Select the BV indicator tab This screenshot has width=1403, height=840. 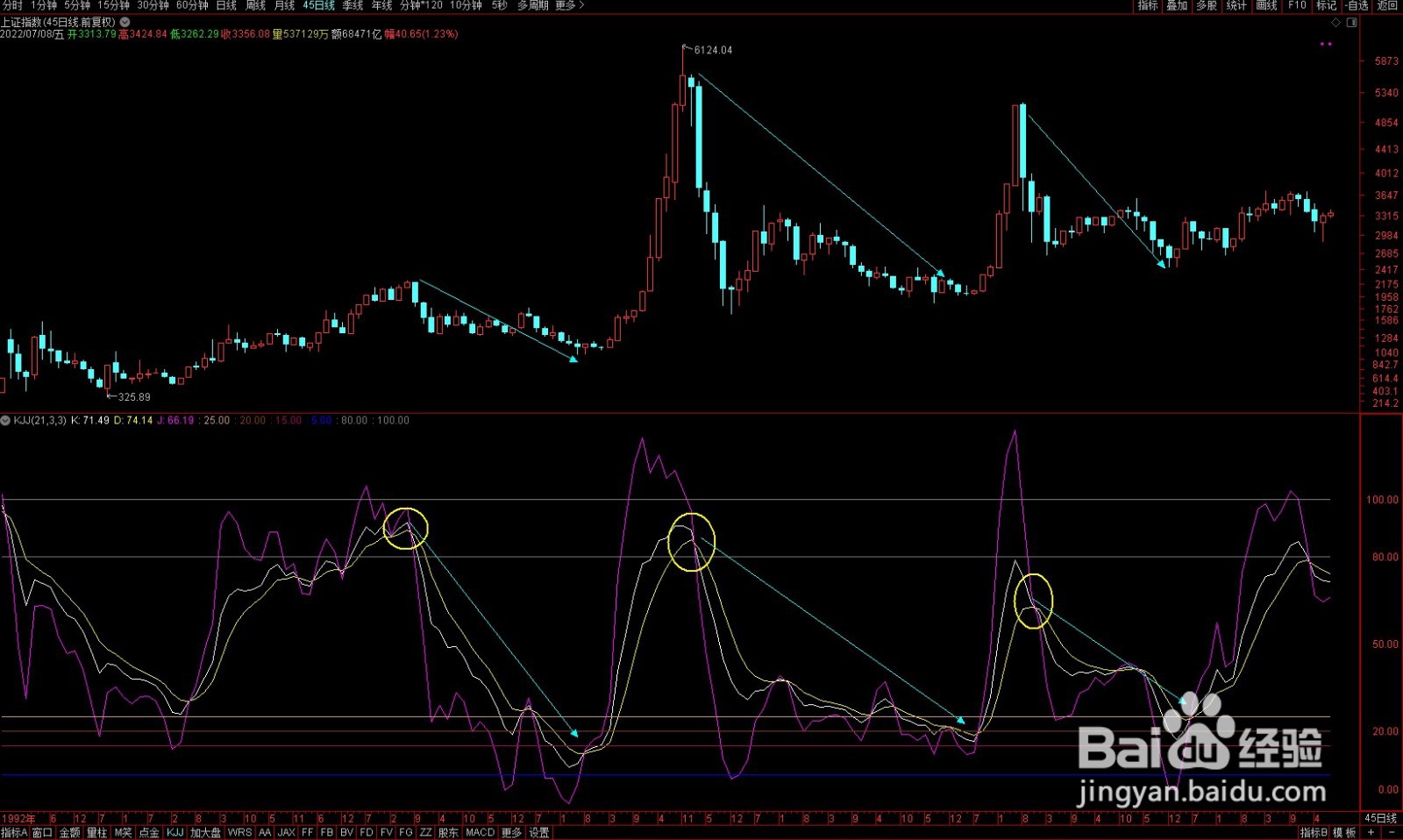tap(347, 833)
